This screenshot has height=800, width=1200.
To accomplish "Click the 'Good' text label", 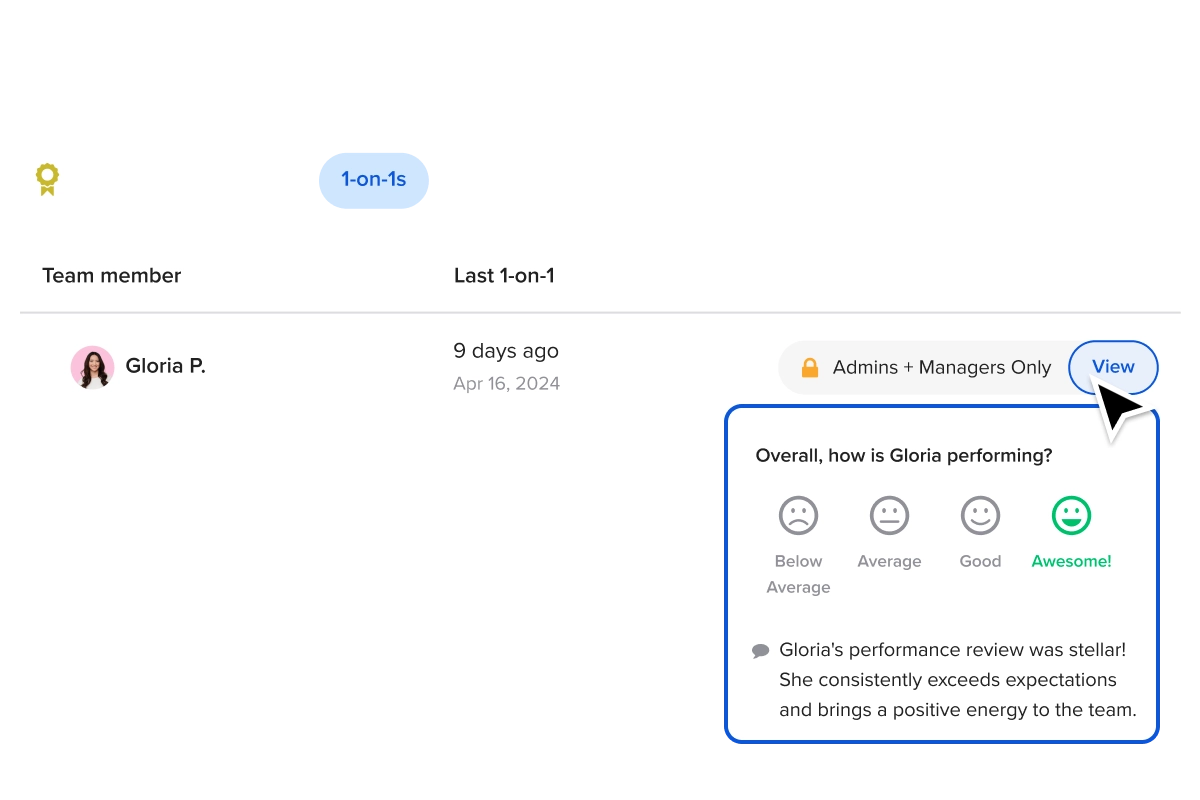I will pyautogui.click(x=980, y=562).
